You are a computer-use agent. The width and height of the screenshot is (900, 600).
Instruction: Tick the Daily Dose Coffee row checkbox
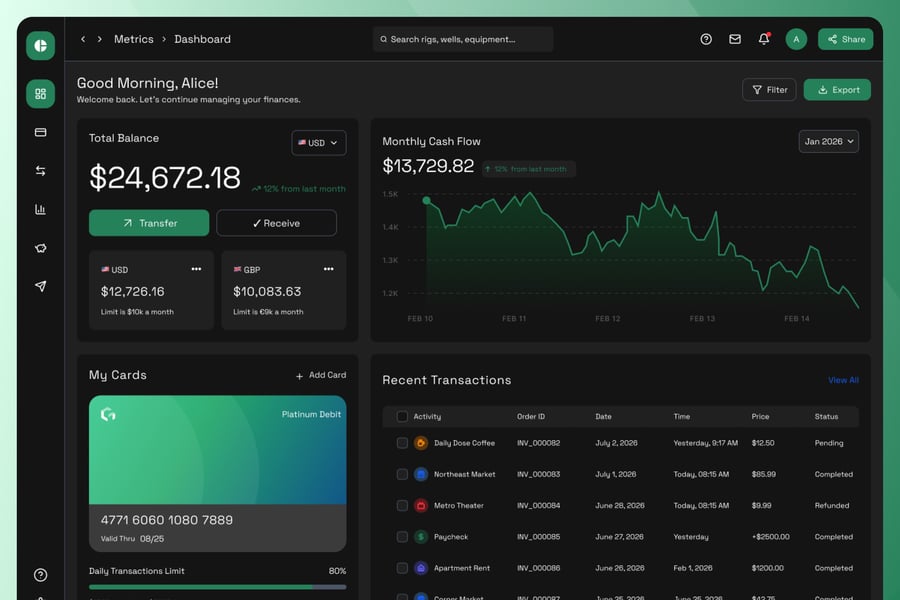click(402, 443)
